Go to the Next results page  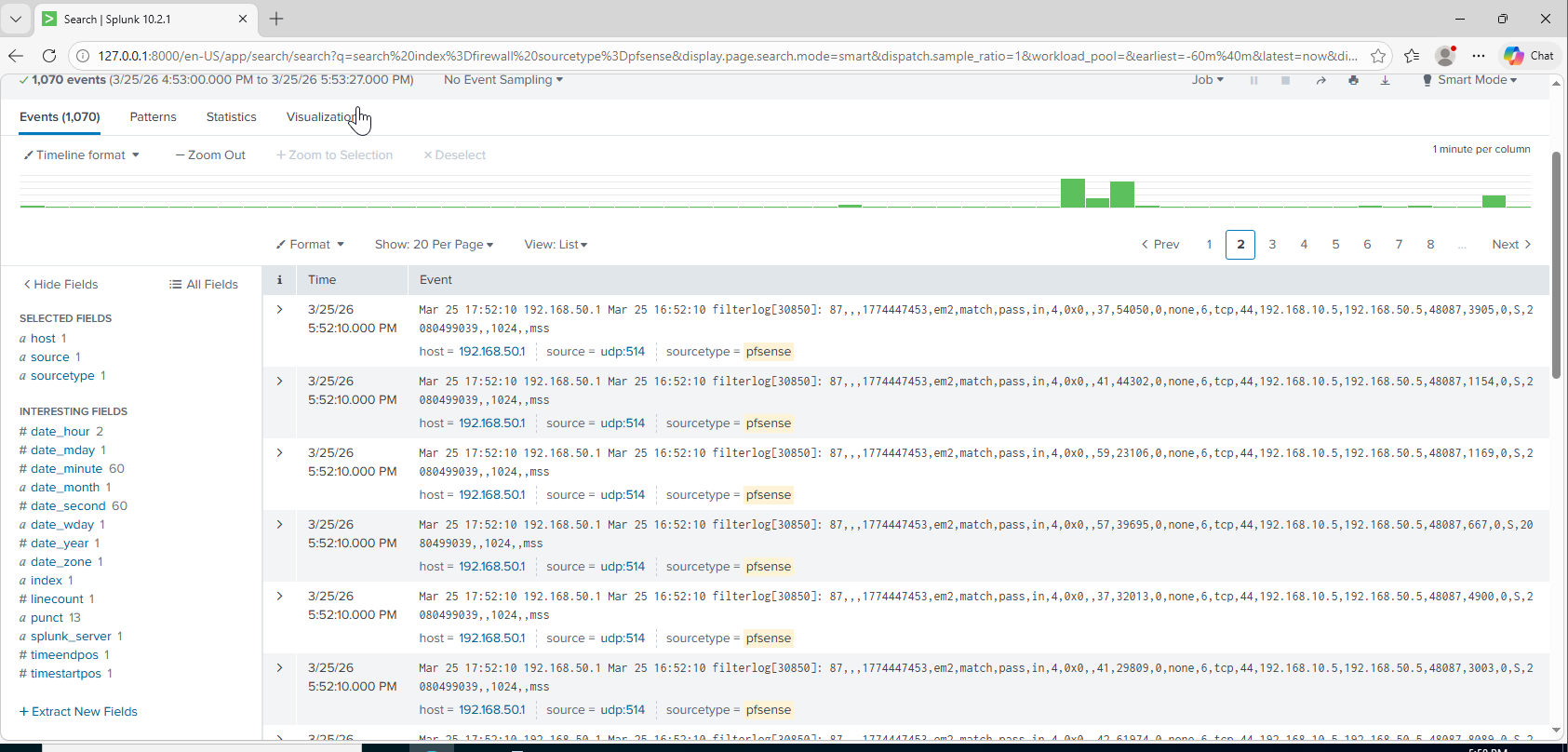coord(1511,245)
